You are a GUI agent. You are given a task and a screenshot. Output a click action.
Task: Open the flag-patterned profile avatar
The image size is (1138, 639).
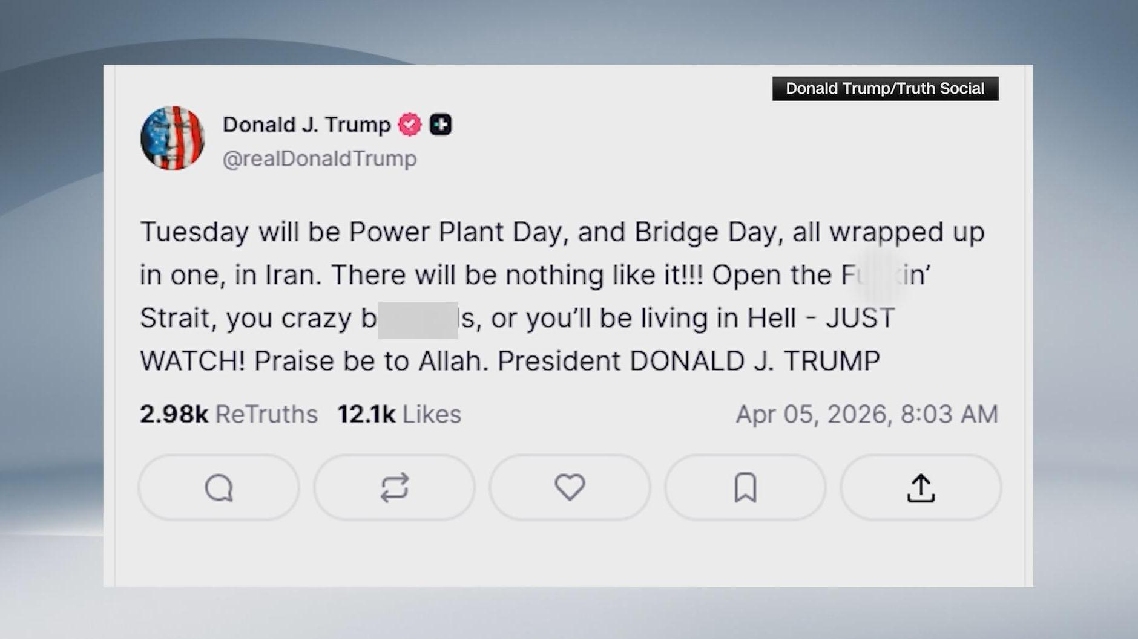click(x=172, y=138)
